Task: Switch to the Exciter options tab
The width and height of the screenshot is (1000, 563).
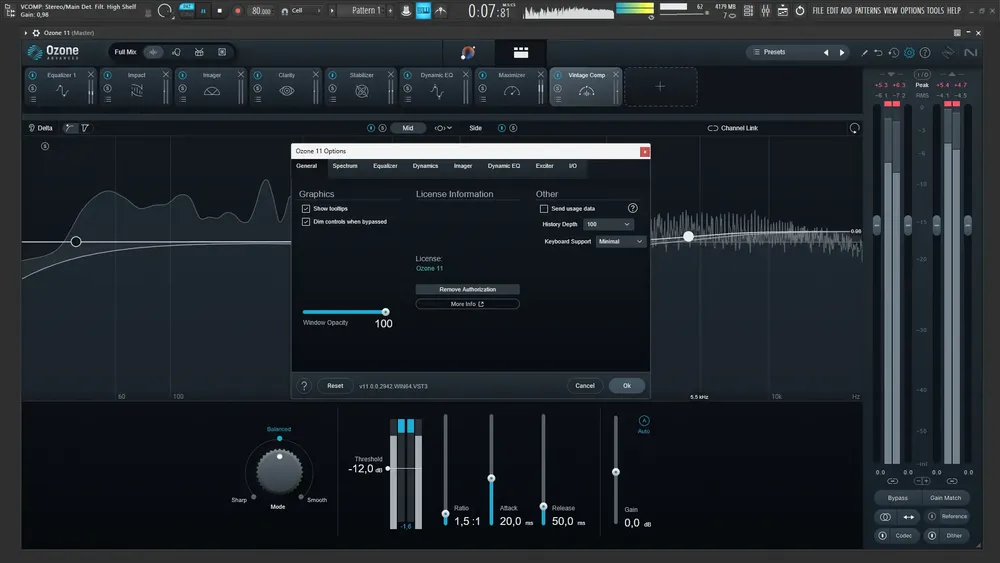Action: pyautogui.click(x=545, y=166)
